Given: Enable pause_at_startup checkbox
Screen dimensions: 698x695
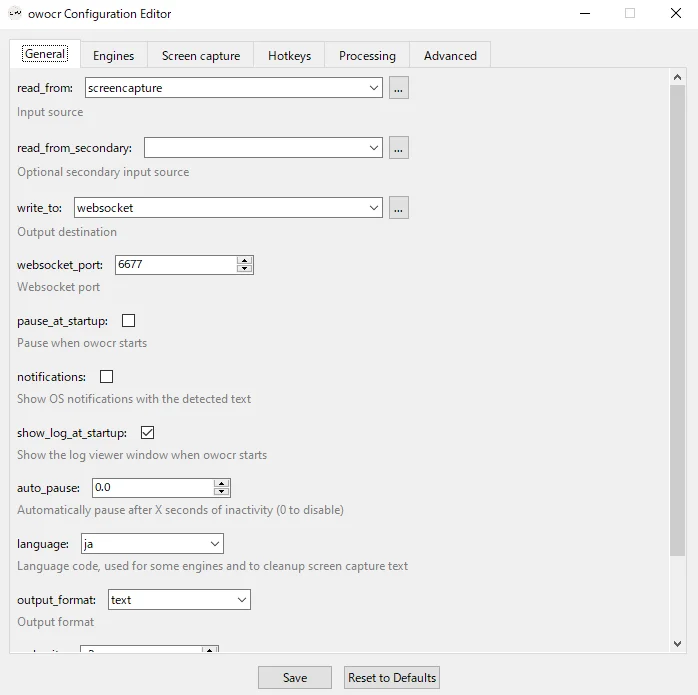Looking at the screenshot, I should (x=129, y=321).
